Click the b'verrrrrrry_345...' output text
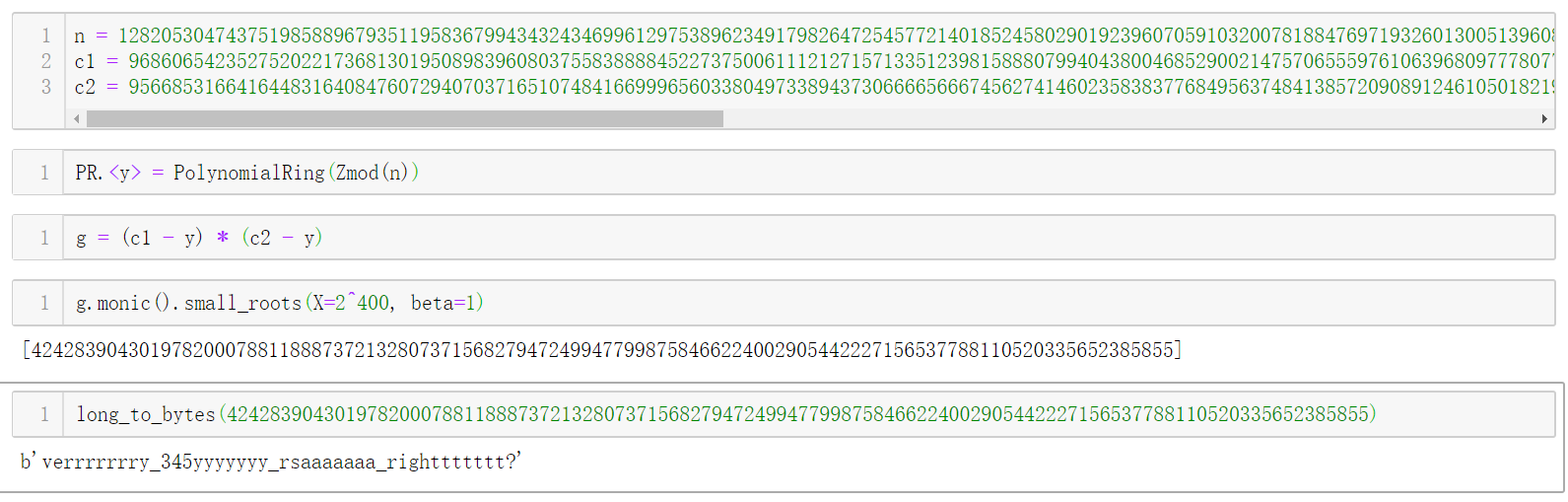Image resolution: width=1568 pixels, height=502 pixels. [x=271, y=462]
